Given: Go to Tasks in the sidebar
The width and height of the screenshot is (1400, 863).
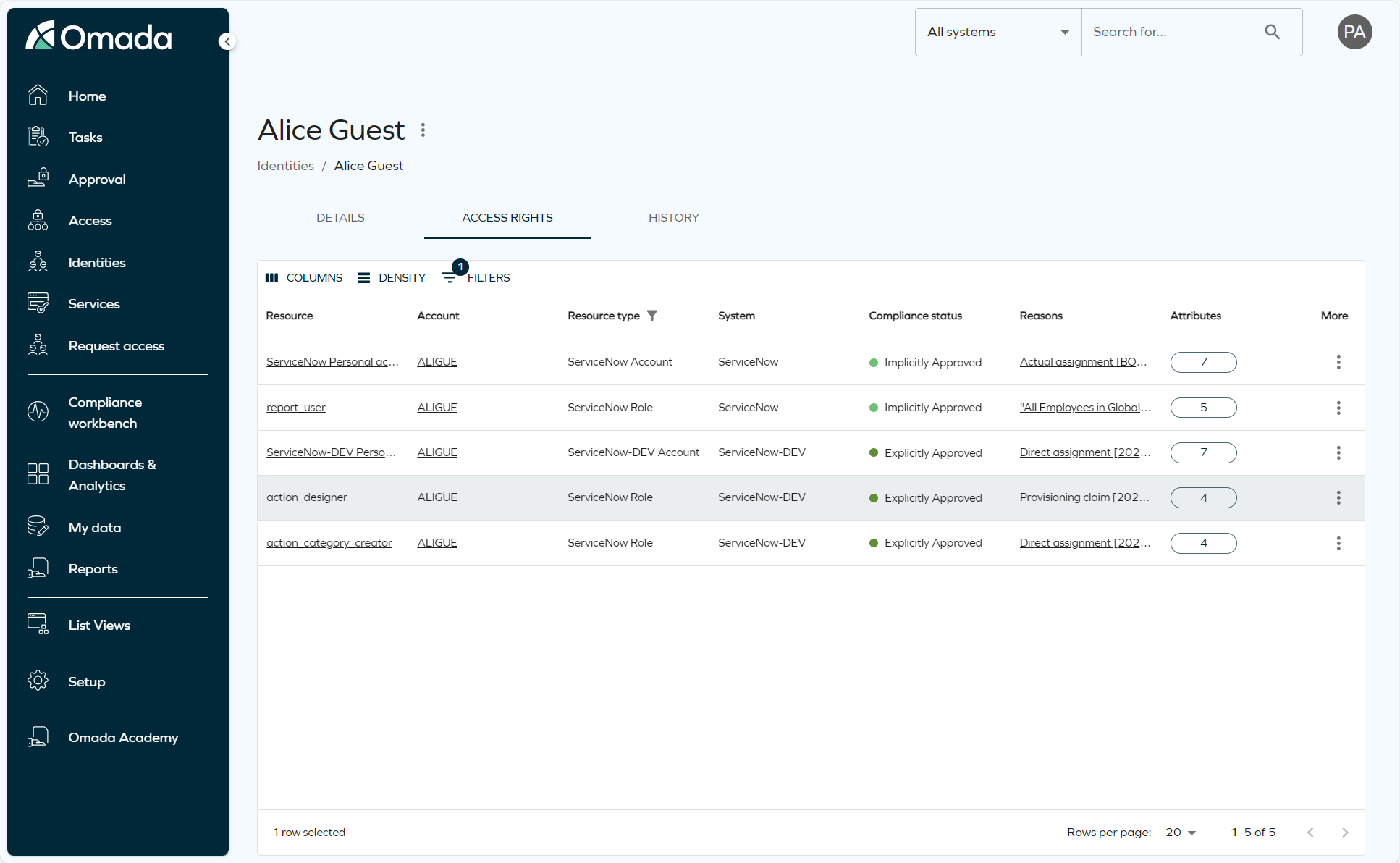Looking at the screenshot, I should tap(85, 137).
